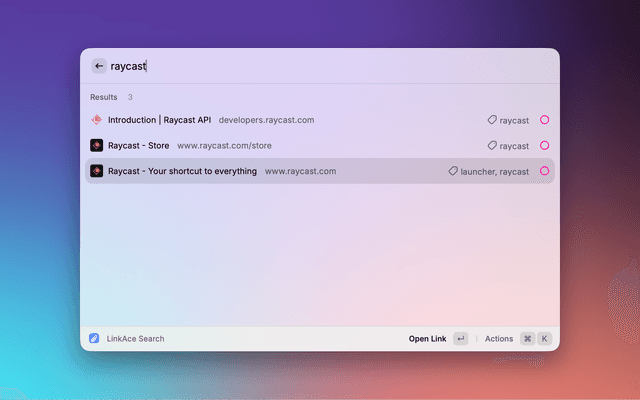The width and height of the screenshot is (640, 400).
Task: Click the Raycast - Store favicon icon
Action: [96, 145]
